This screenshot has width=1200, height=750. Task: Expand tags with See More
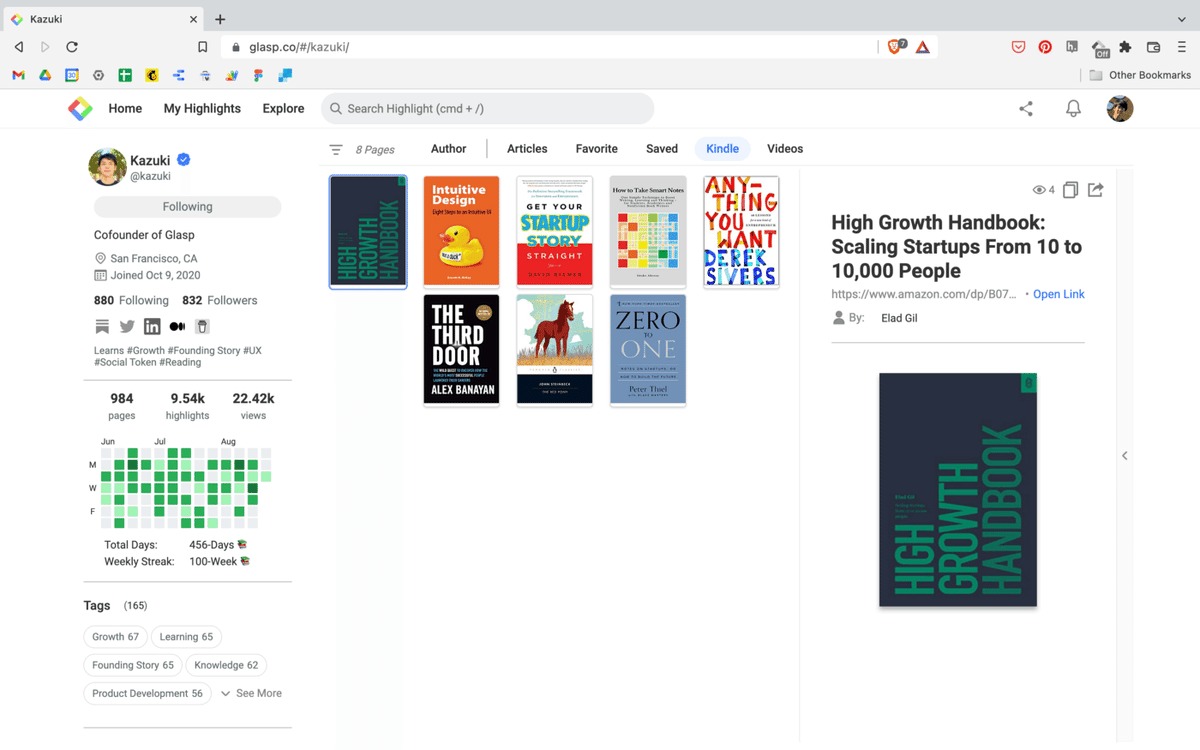pos(251,693)
